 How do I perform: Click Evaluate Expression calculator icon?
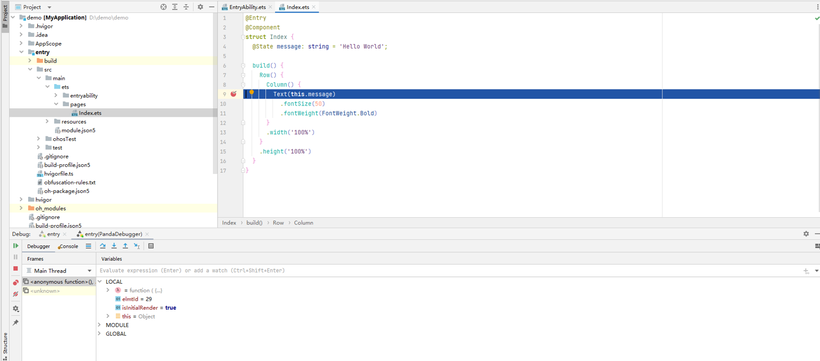coord(151,246)
